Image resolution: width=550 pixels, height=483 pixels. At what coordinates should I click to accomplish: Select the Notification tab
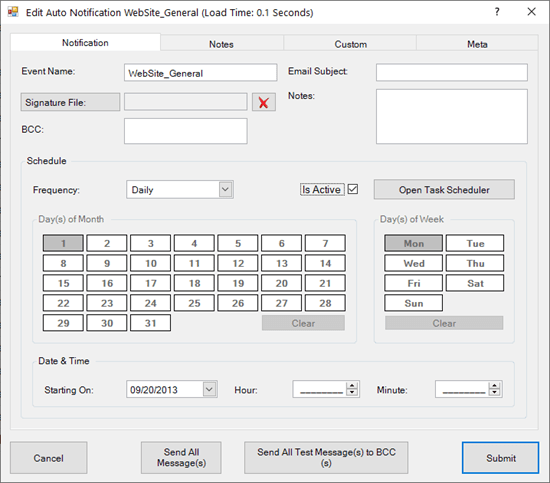85,42
